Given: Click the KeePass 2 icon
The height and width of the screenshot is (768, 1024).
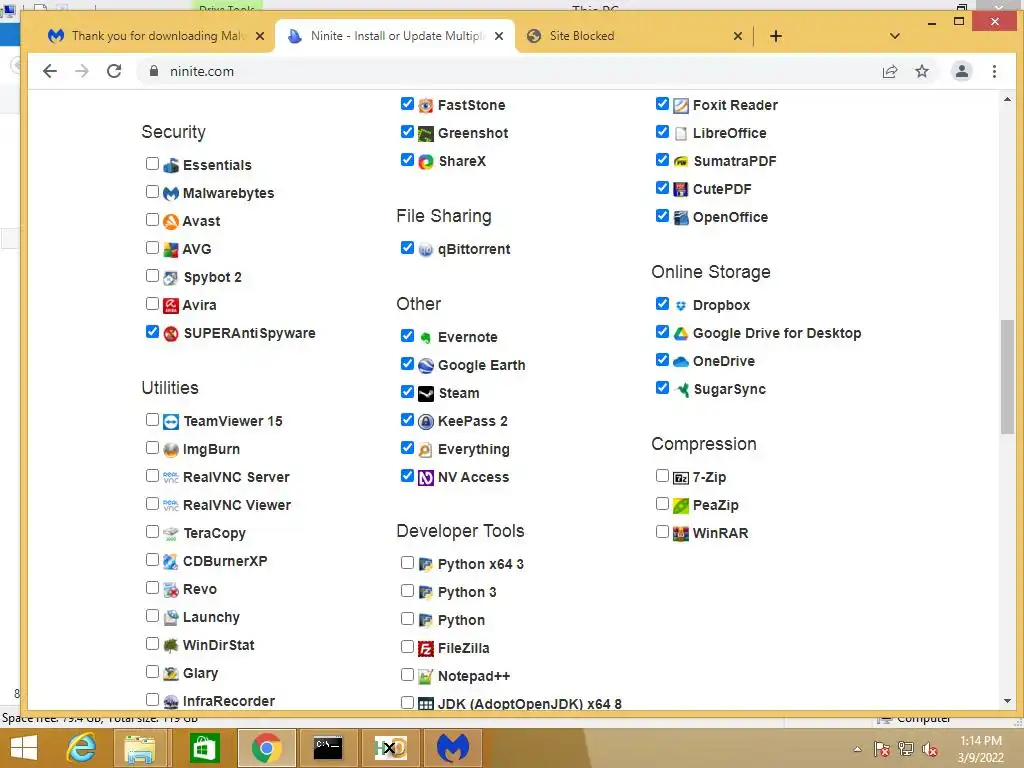Looking at the screenshot, I should click(426, 422).
